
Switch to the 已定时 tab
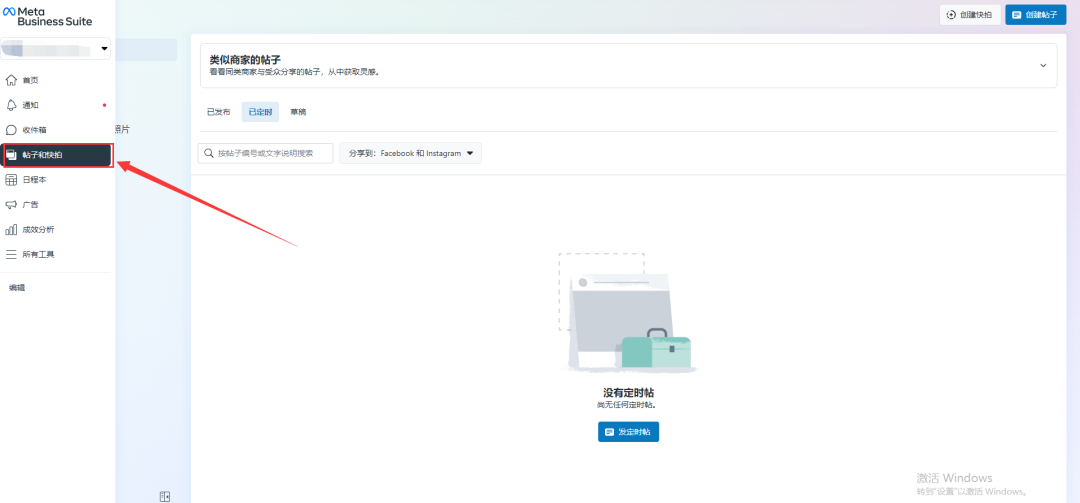[x=260, y=112]
